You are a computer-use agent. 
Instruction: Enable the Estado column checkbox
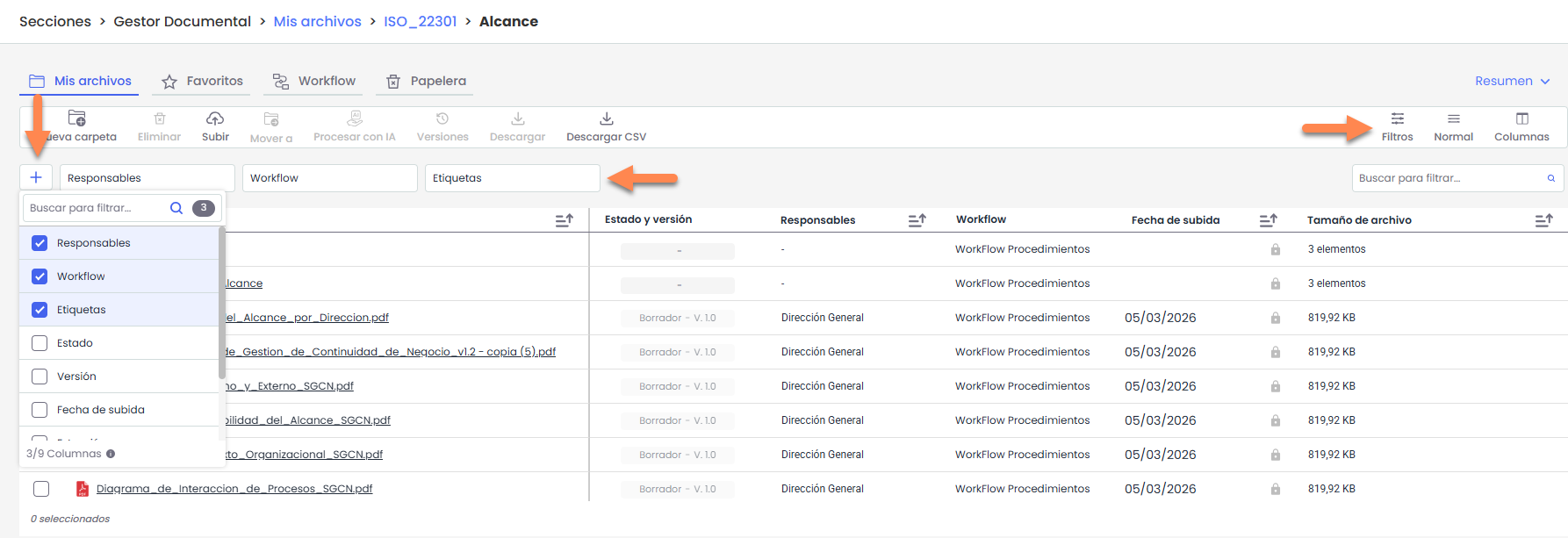(40, 343)
